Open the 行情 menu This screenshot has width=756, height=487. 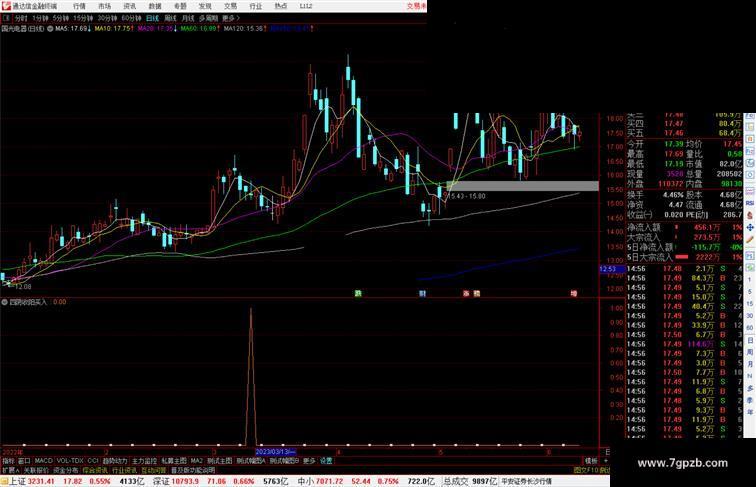79,6
